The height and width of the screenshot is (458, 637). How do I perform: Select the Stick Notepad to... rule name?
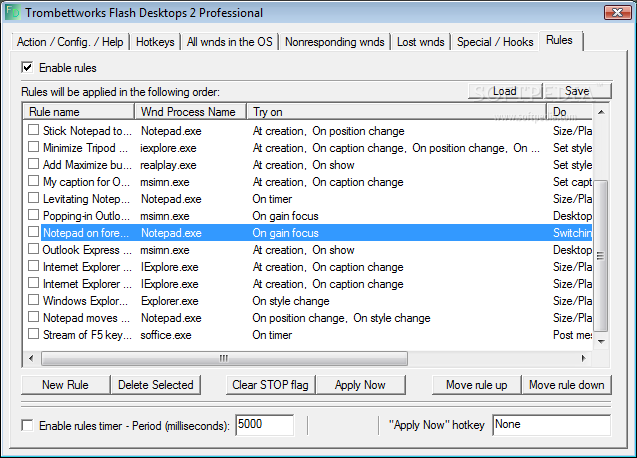click(x=87, y=131)
